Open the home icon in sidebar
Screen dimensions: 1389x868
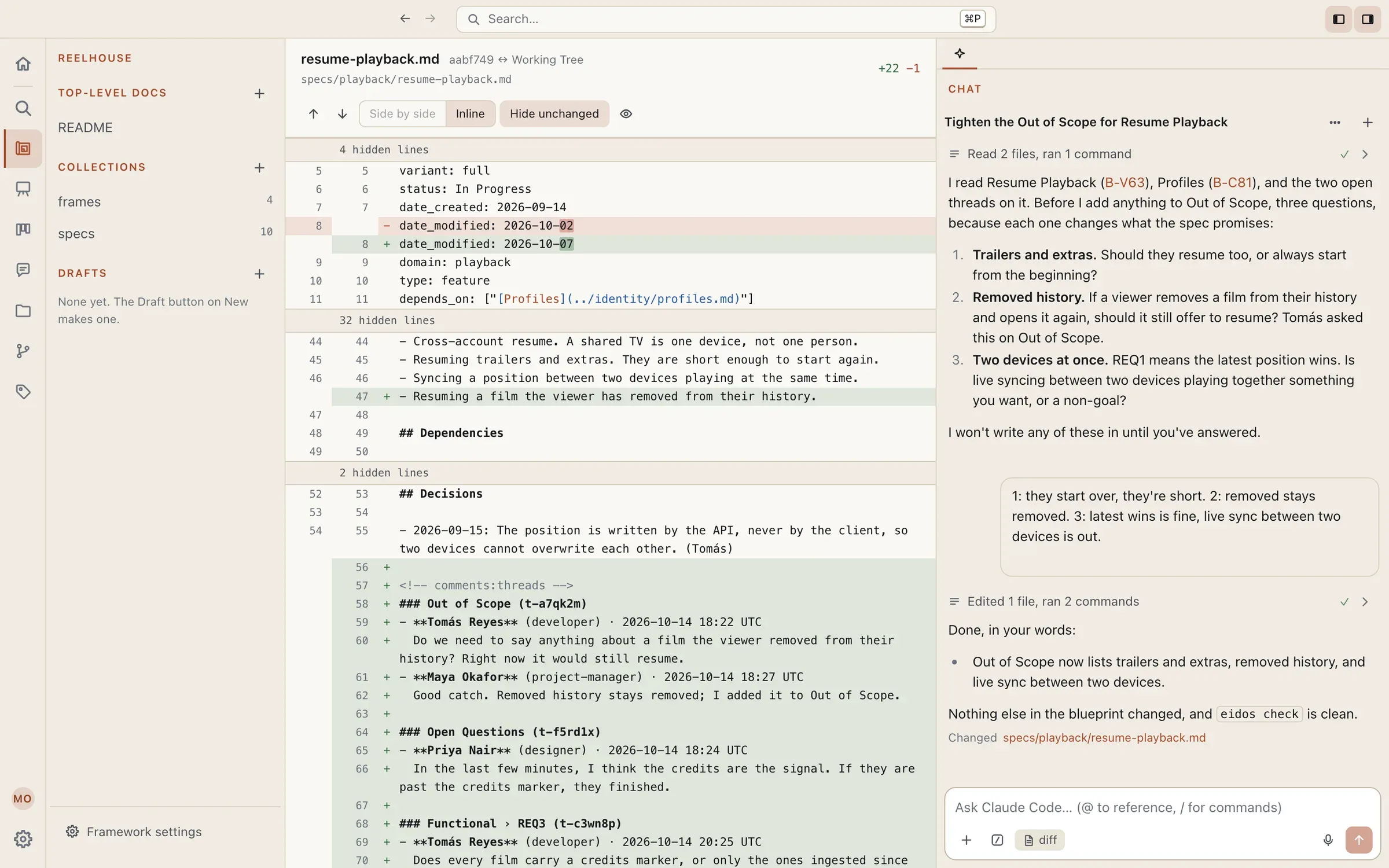23,64
